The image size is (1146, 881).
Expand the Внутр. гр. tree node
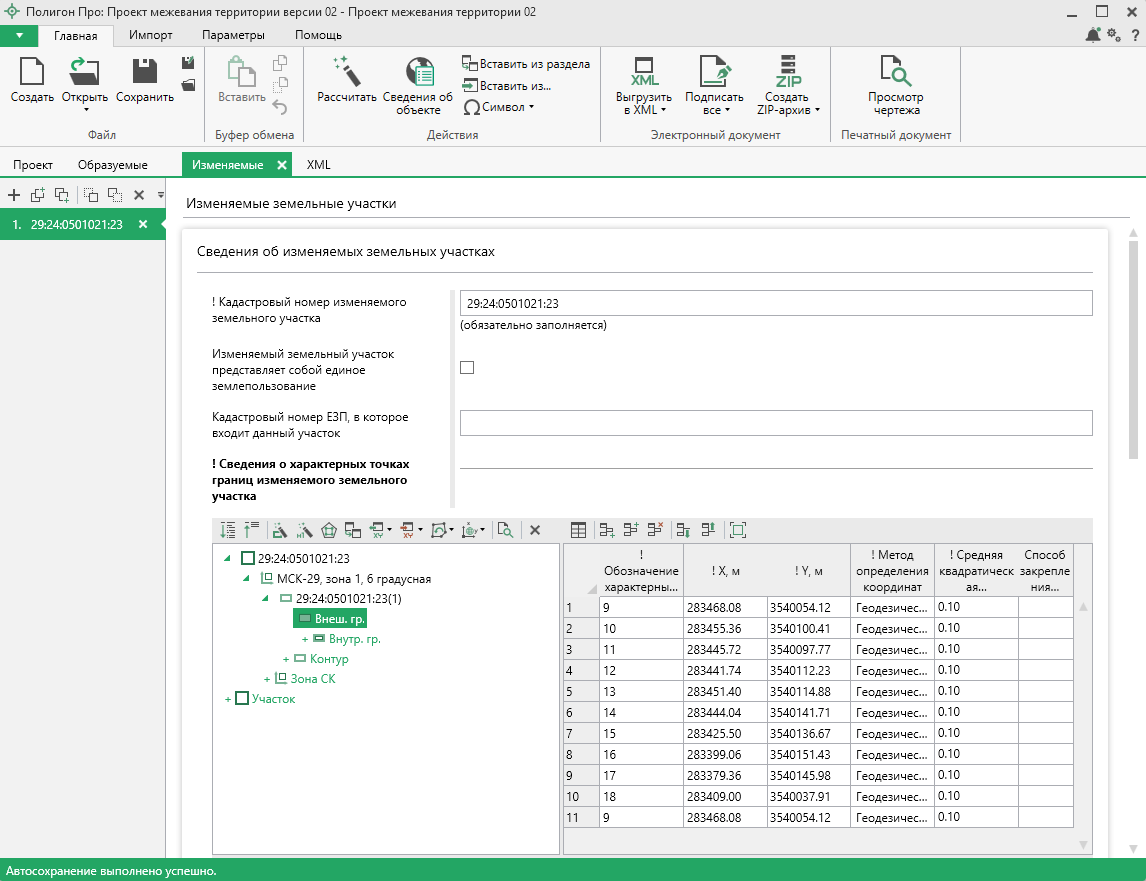tap(305, 639)
